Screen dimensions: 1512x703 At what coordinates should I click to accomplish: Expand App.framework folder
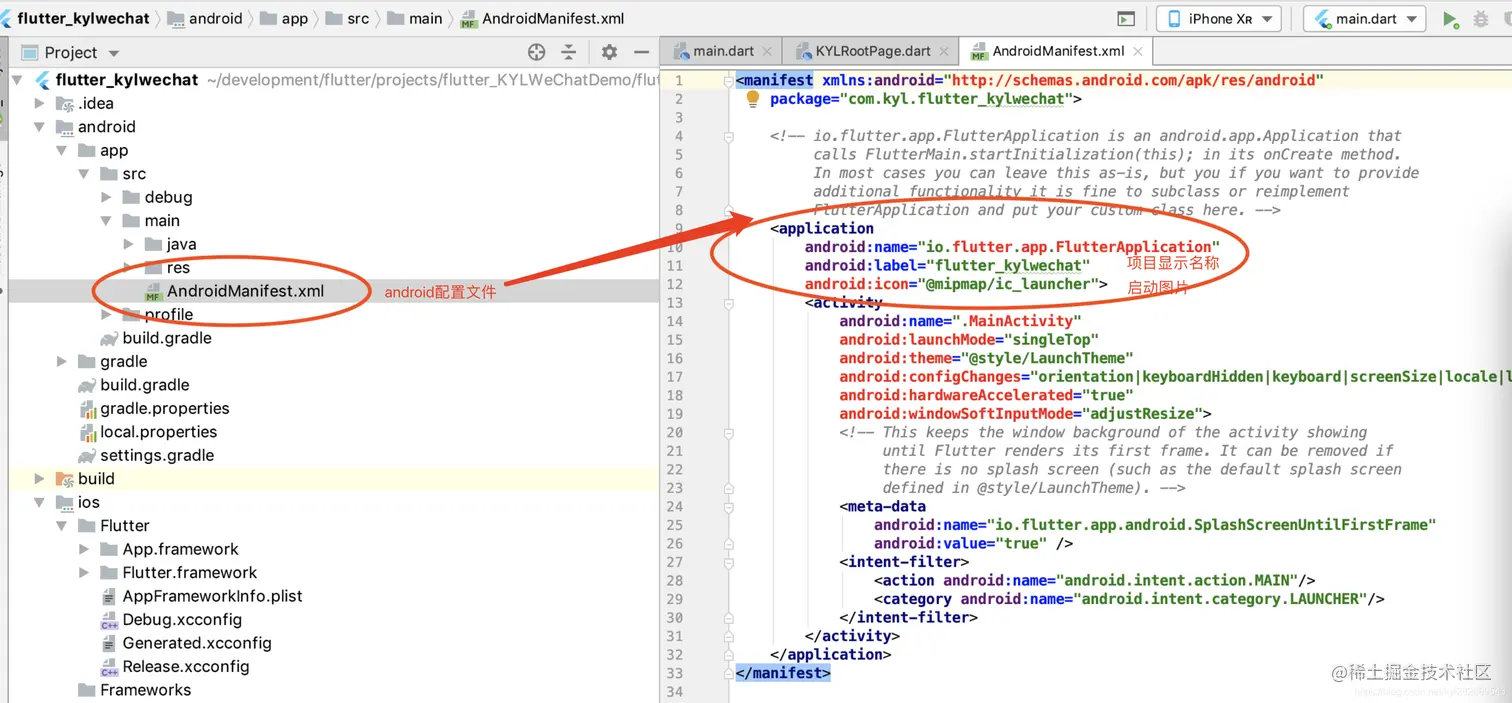point(84,549)
